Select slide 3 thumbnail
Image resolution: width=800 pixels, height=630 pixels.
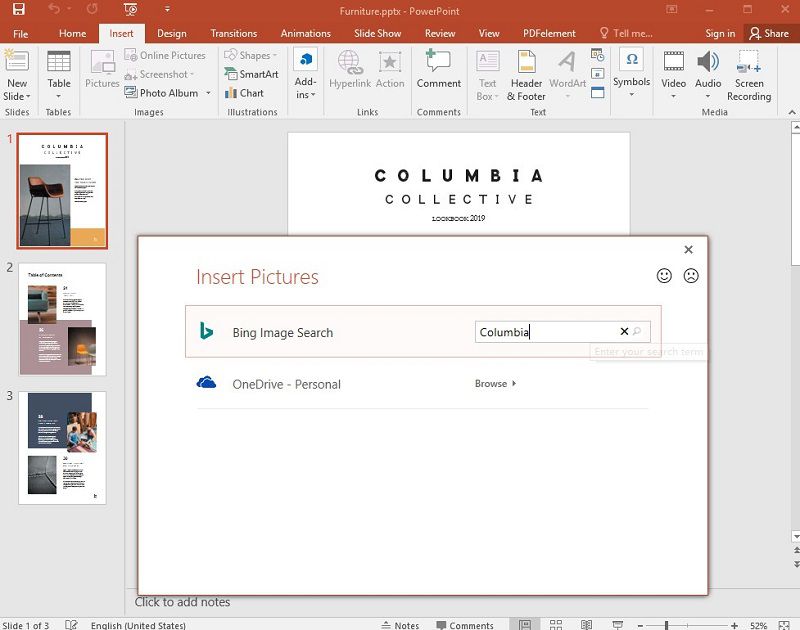pyautogui.click(x=62, y=448)
